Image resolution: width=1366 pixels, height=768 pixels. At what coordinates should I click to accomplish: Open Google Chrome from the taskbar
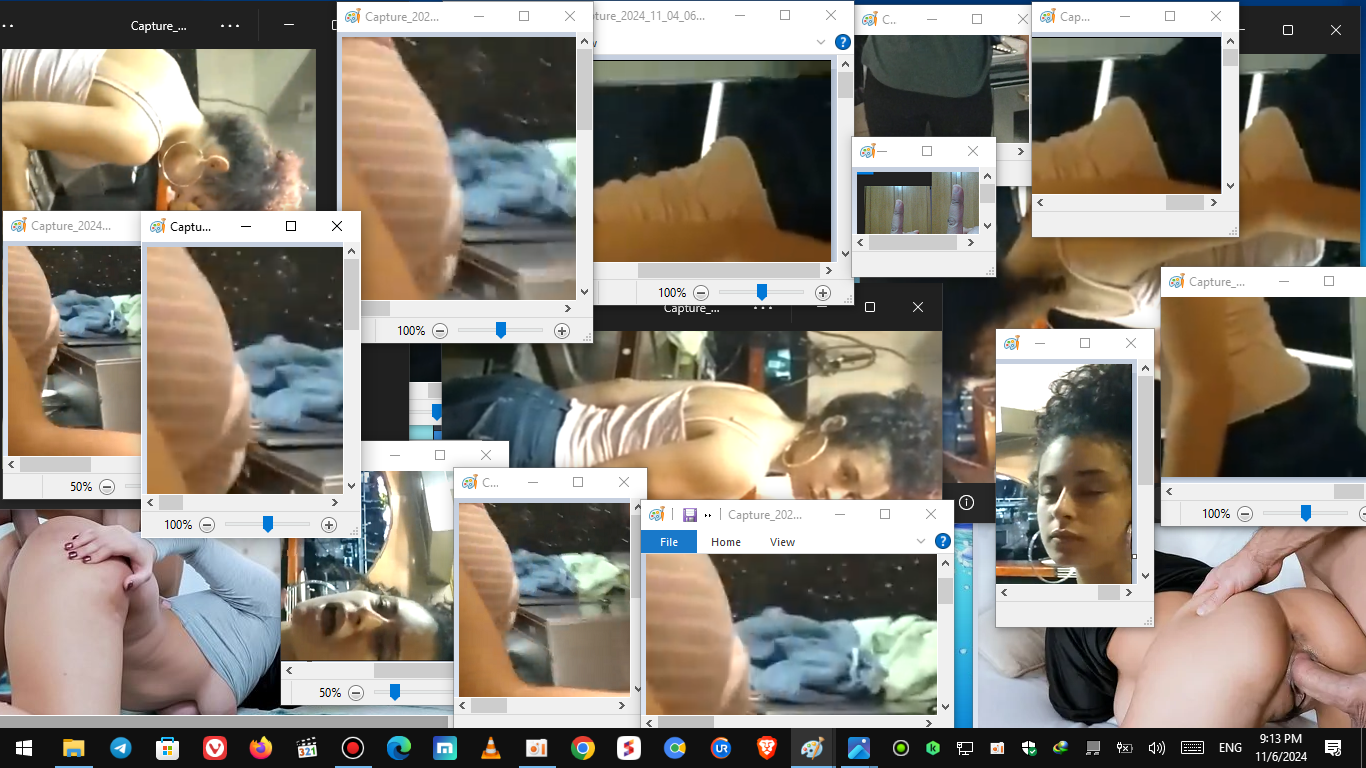[x=583, y=748]
